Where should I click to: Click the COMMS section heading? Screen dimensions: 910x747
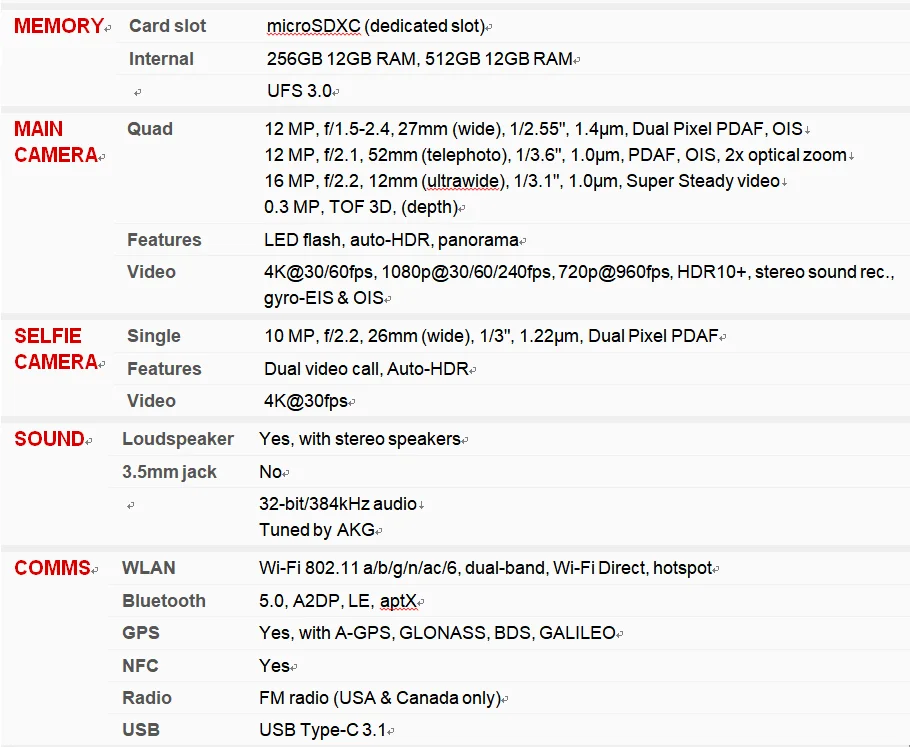[52, 568]
